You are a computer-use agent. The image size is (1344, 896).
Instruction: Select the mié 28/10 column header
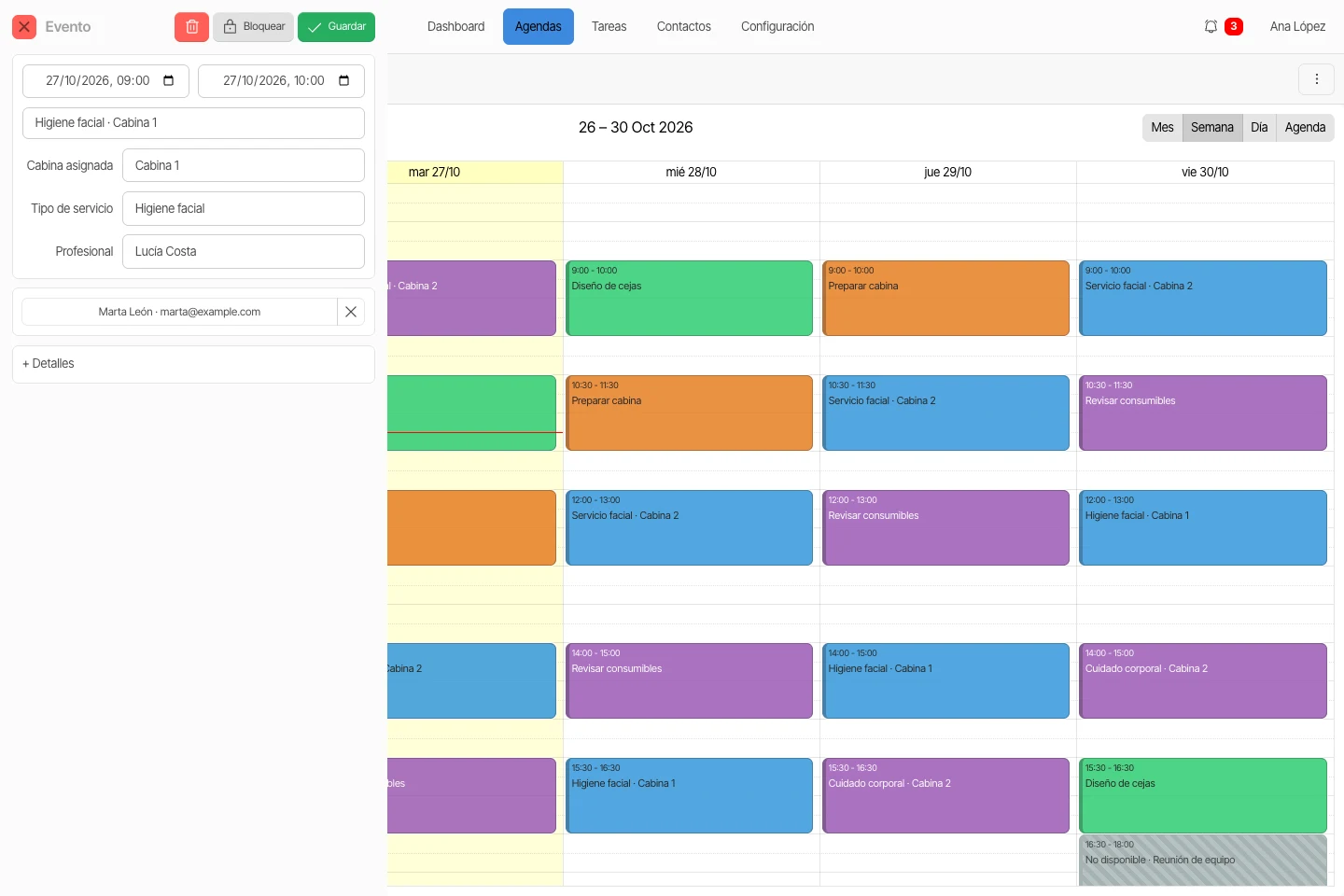(691, 173)
